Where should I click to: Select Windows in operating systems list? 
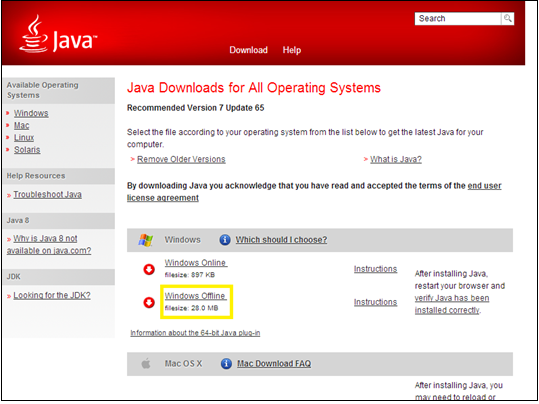point(31,113)
